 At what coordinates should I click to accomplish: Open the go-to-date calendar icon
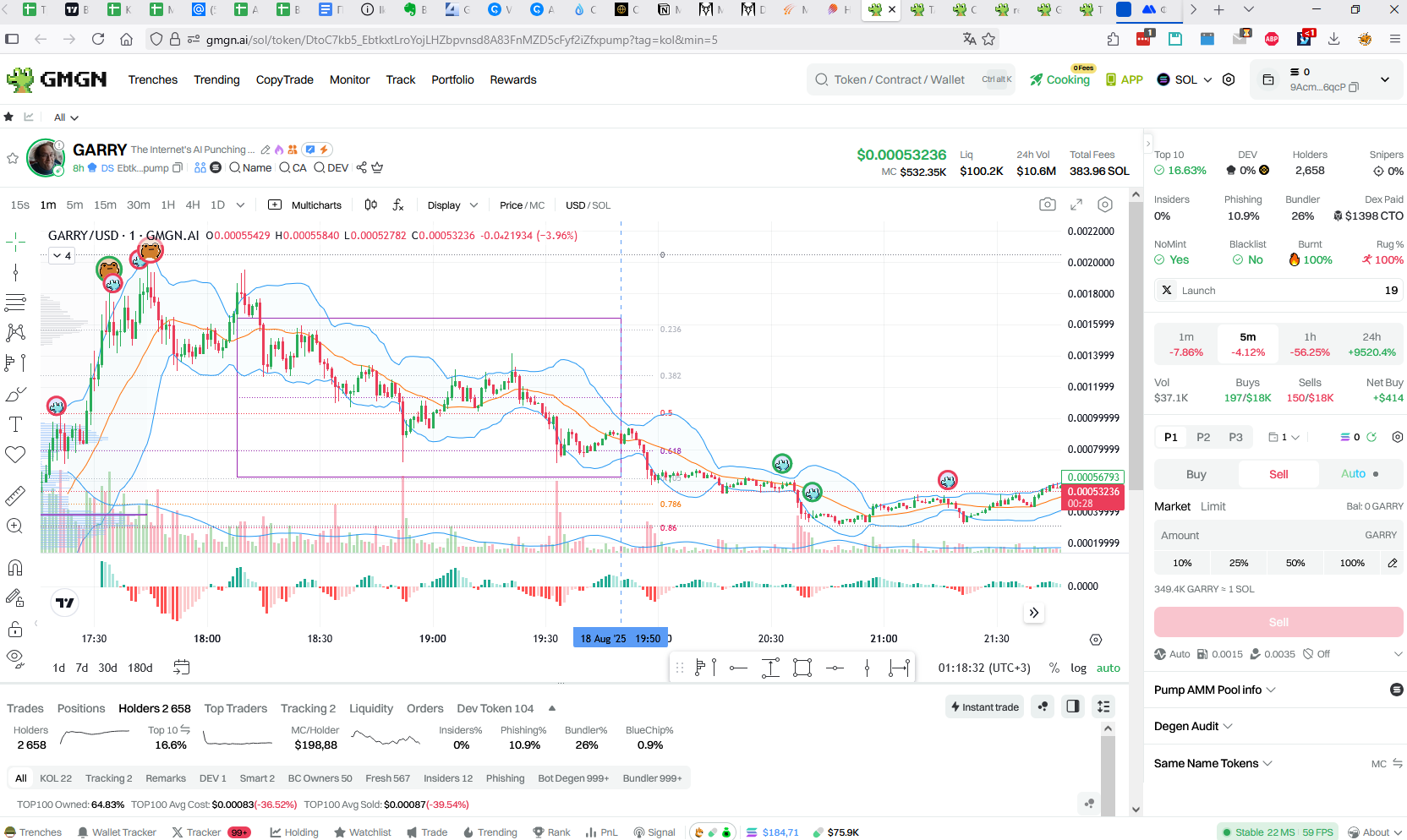[181, 667]
